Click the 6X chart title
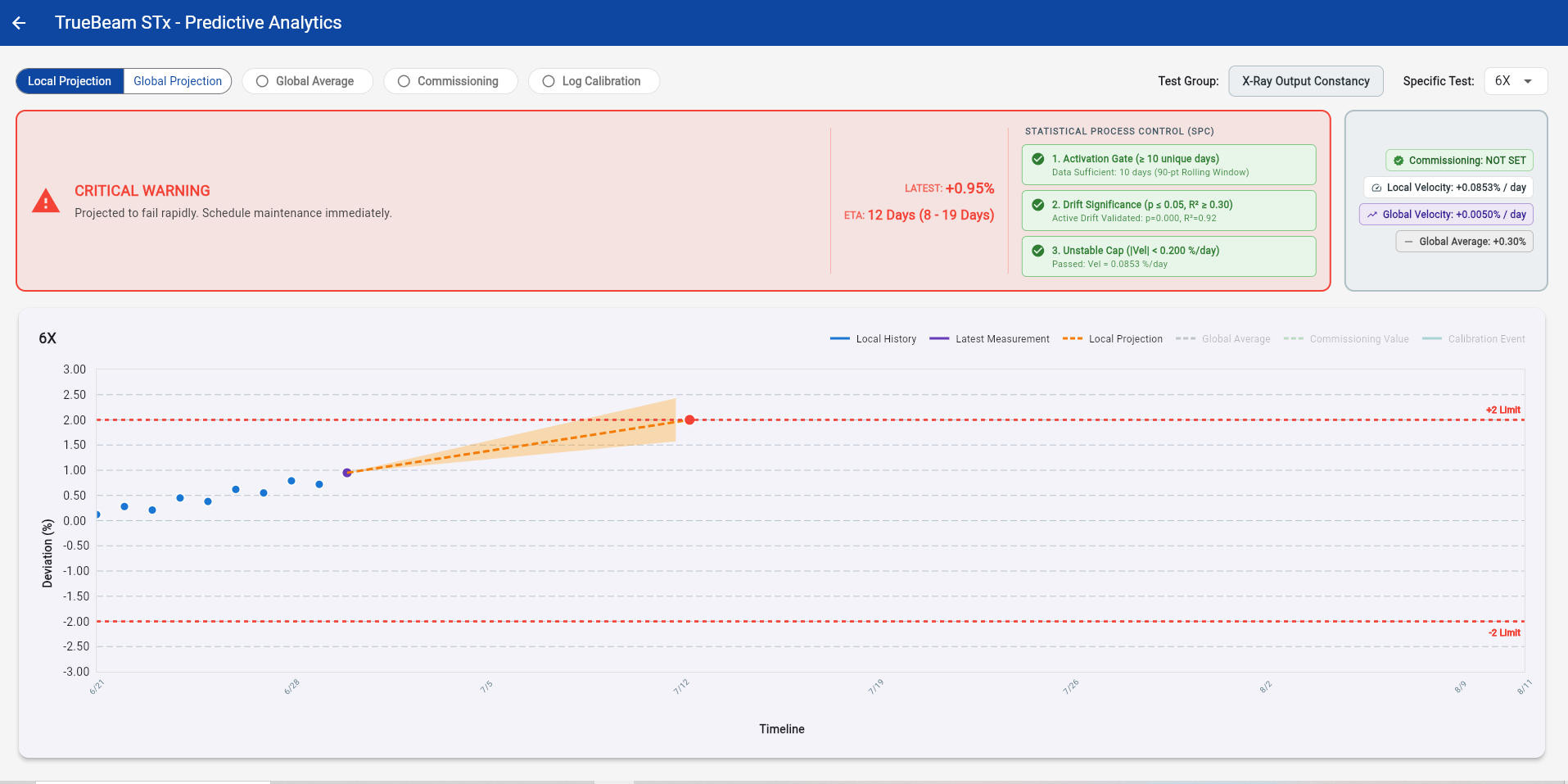 [x=47, y=338]
